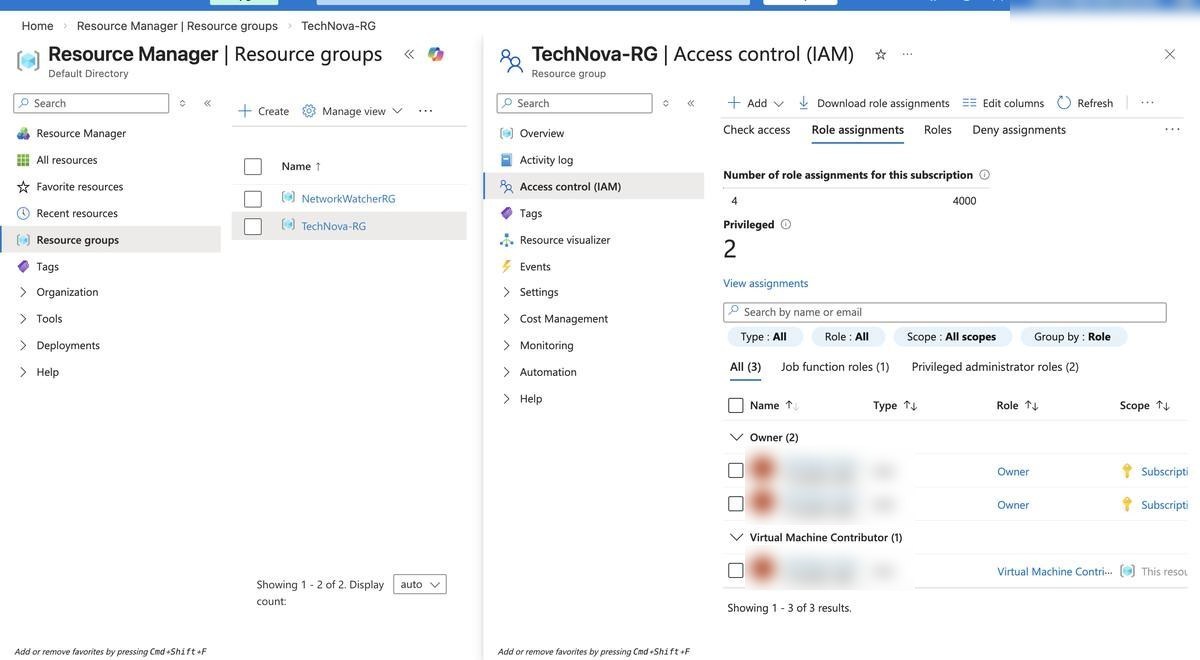
Task: Open the Add dropdown in IAM toolbar
Action: (756, 103)
